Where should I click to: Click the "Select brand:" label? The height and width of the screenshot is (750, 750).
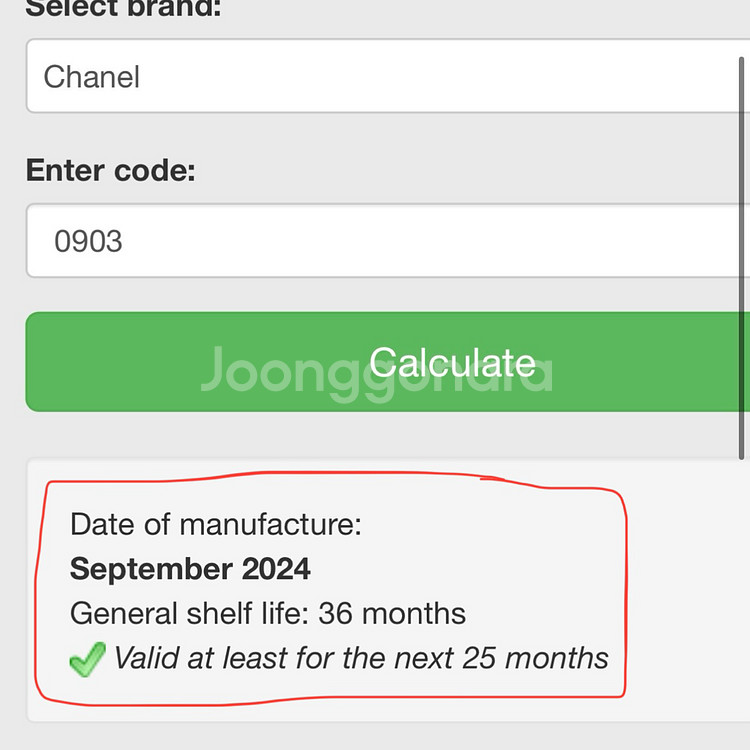[x=123, y=9]
